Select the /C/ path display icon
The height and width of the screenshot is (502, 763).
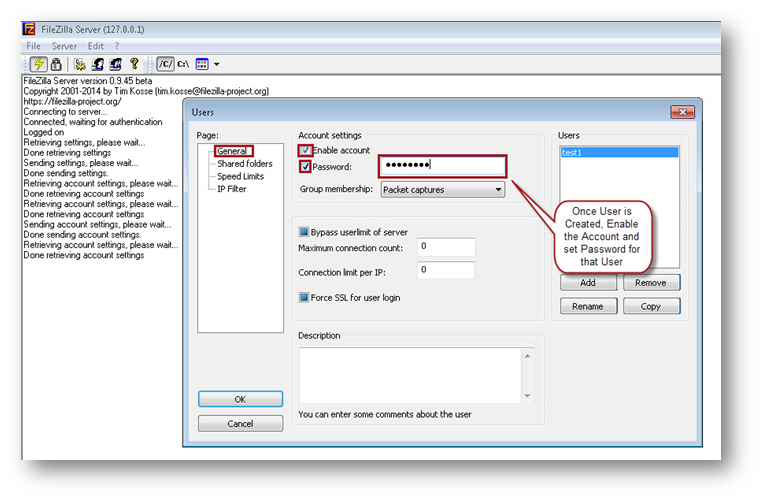pos(165,64)
